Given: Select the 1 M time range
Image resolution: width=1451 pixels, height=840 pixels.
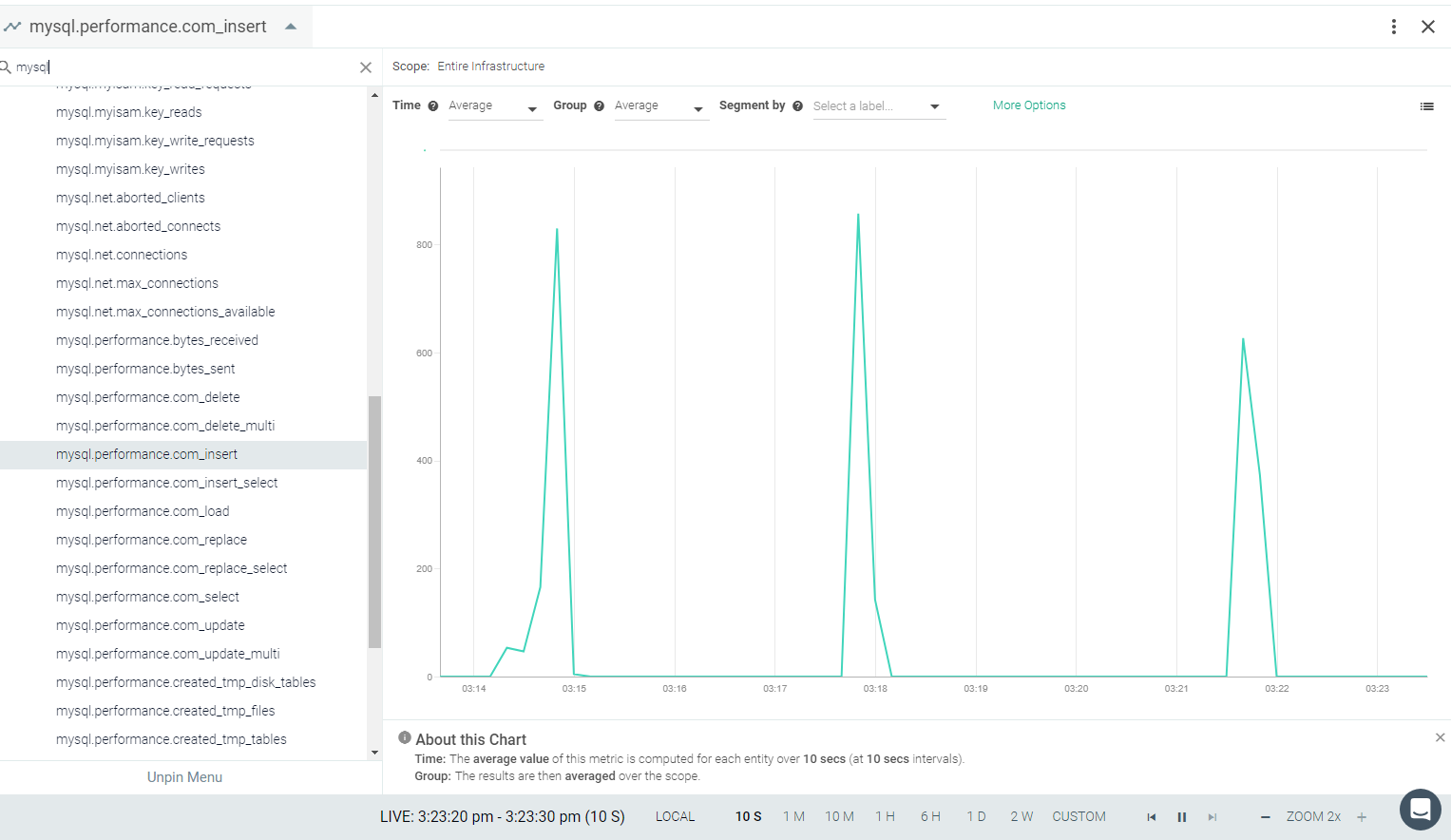Looking at the screenshot, I should 794,817.
